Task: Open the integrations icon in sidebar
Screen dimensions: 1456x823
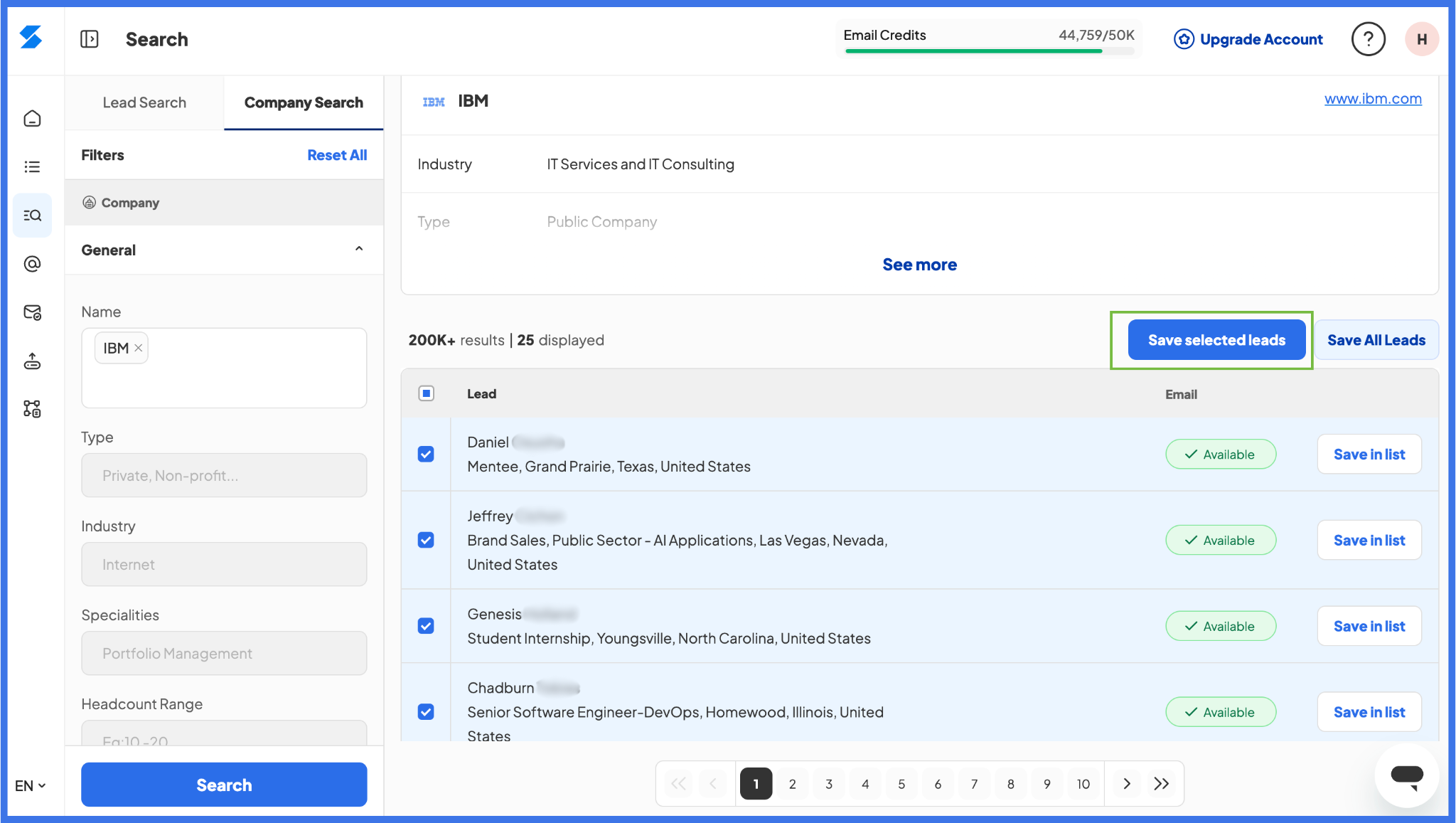Action: click(32, 409)
